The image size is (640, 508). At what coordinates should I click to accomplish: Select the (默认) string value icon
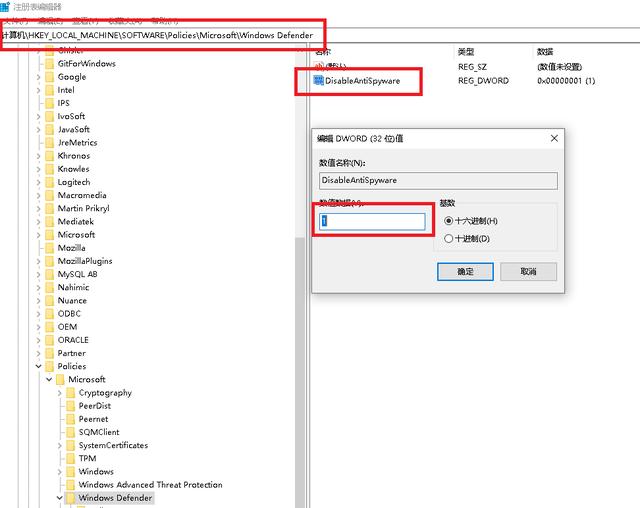(x=318, y=66)
